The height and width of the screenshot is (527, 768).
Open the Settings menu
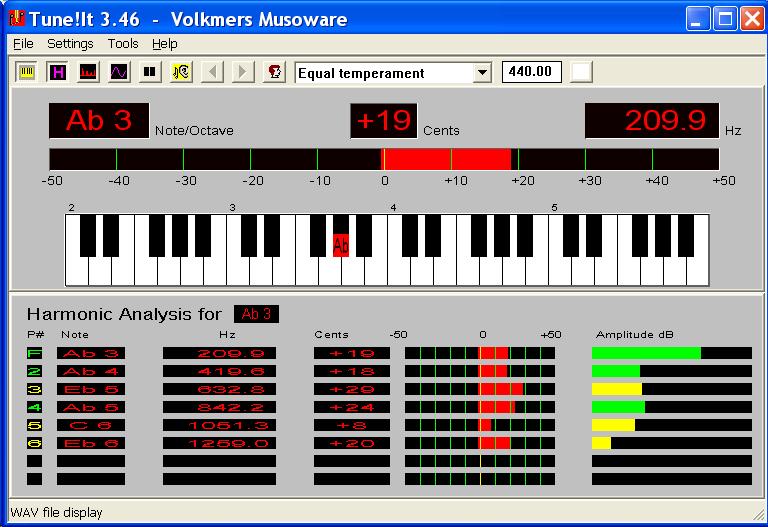coord(70,44)
